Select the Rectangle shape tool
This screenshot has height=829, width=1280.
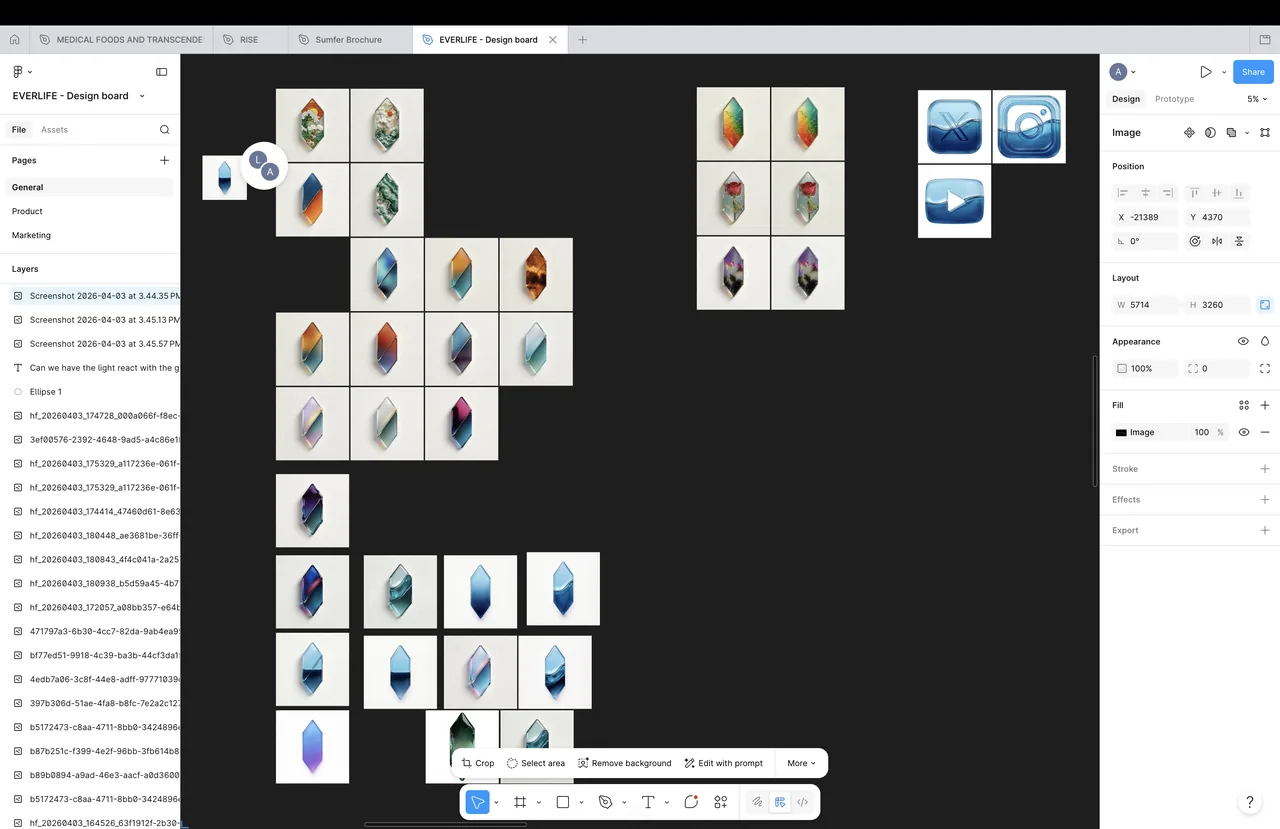pos(563,802)
